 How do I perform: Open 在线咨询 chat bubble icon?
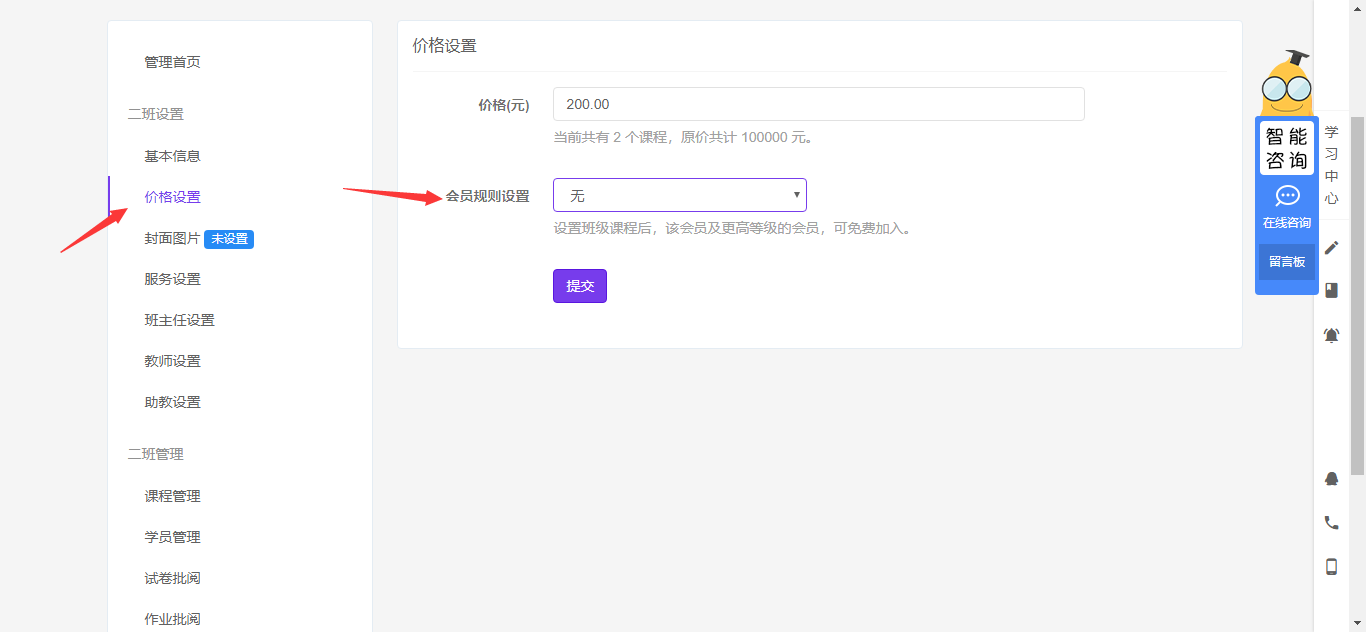(1287, 196)
